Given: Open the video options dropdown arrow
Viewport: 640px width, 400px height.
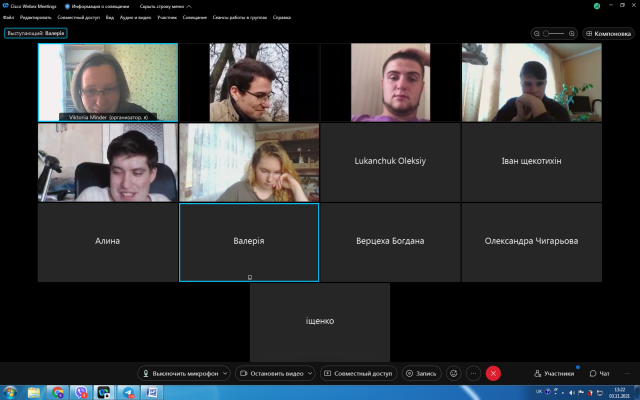Looking at the screenshot, I should (x=310, y=373).
